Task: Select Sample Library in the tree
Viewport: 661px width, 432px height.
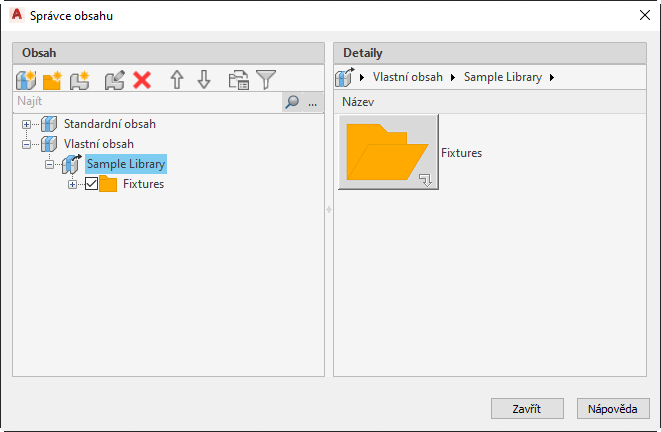Action: tap(126, 164)
